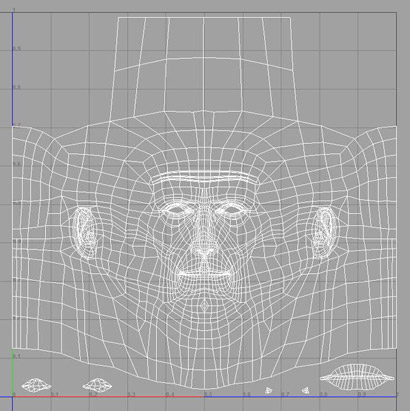The image size is (410, 411).
Task: Pick the leftmost small eyeball UV shell
Action: [36, 385]
